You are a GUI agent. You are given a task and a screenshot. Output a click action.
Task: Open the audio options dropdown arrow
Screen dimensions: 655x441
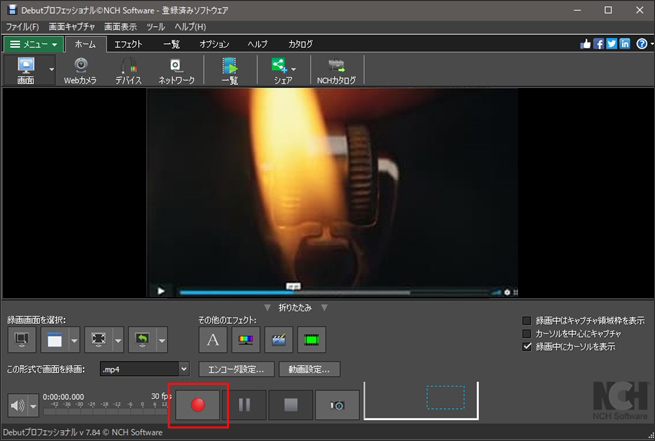pyautogui.click(x=33, y=406)
